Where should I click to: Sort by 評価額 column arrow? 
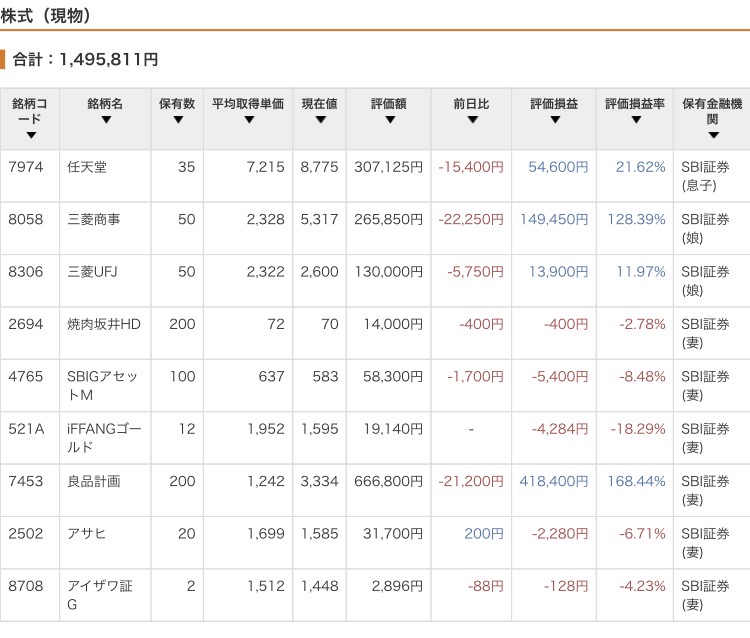[390, 120]
